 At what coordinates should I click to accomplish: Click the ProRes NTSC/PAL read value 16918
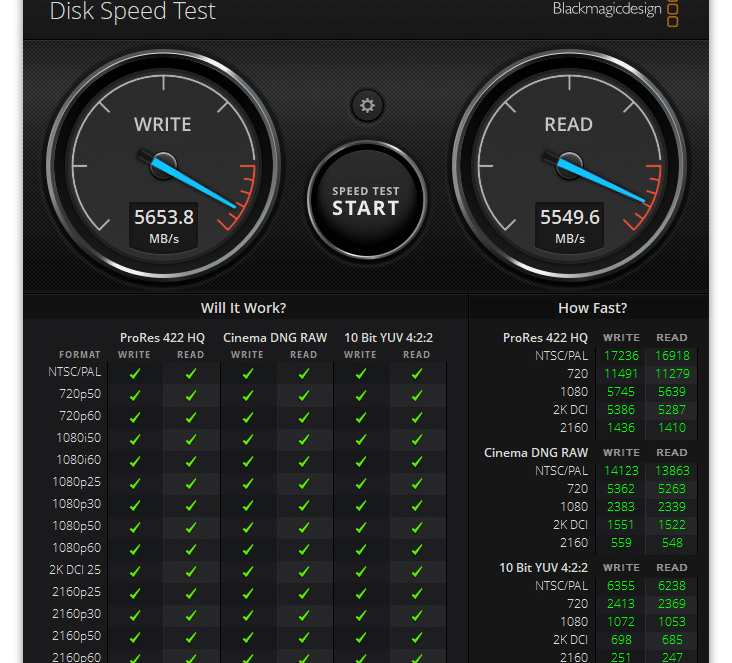tap(672, 356)
